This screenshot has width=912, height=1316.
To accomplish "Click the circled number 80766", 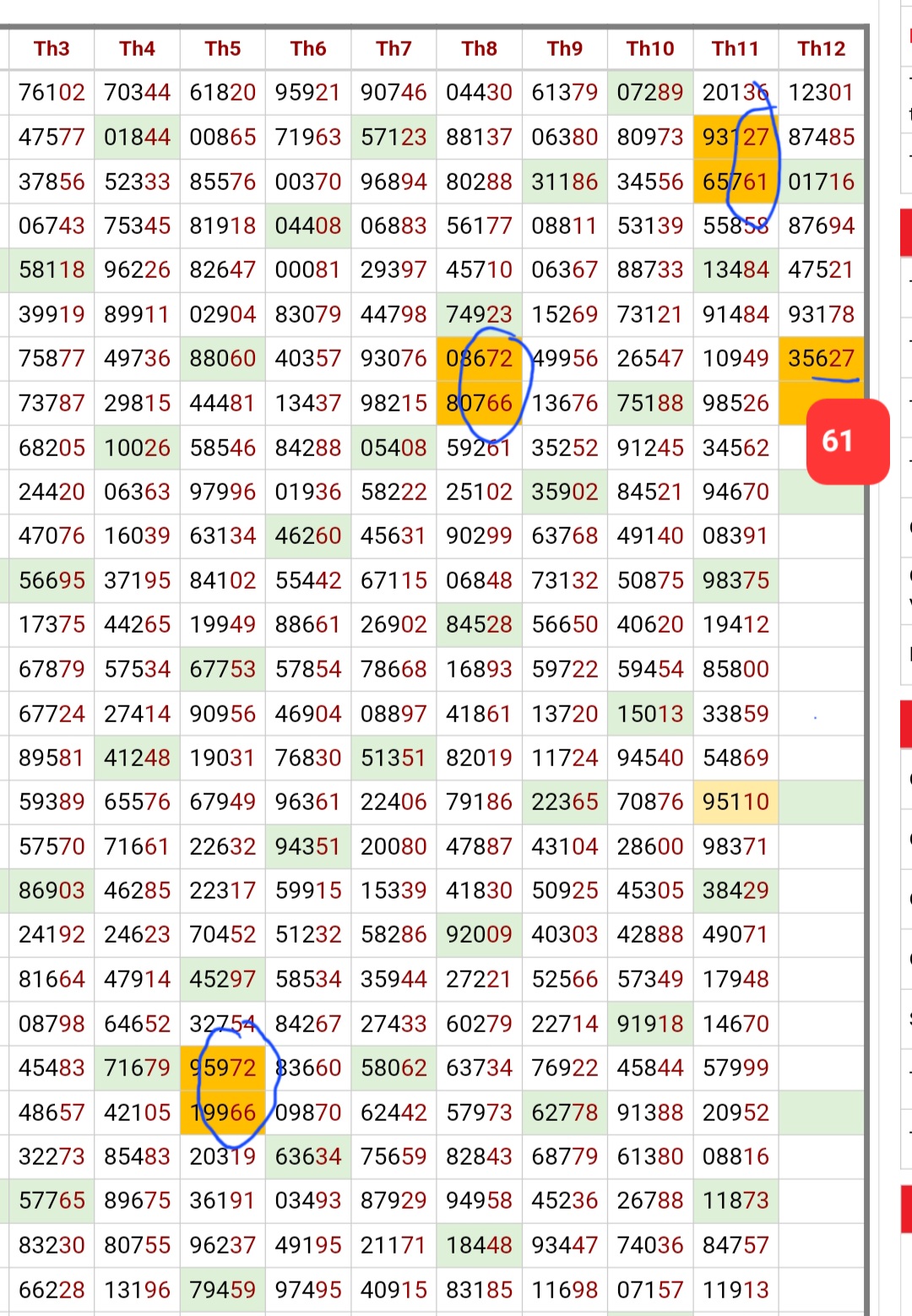I will click(479, 402).
